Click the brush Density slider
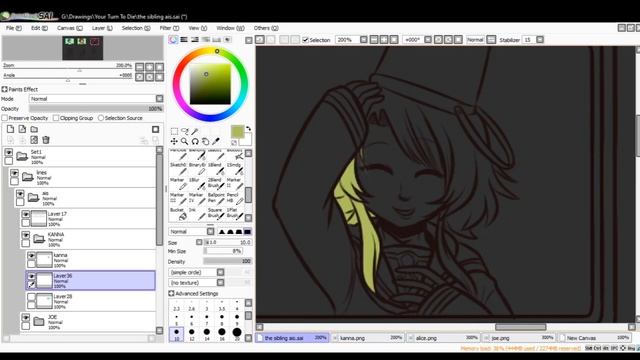The width and height of the screenshot is (640, 360). (x=227, y=261)
